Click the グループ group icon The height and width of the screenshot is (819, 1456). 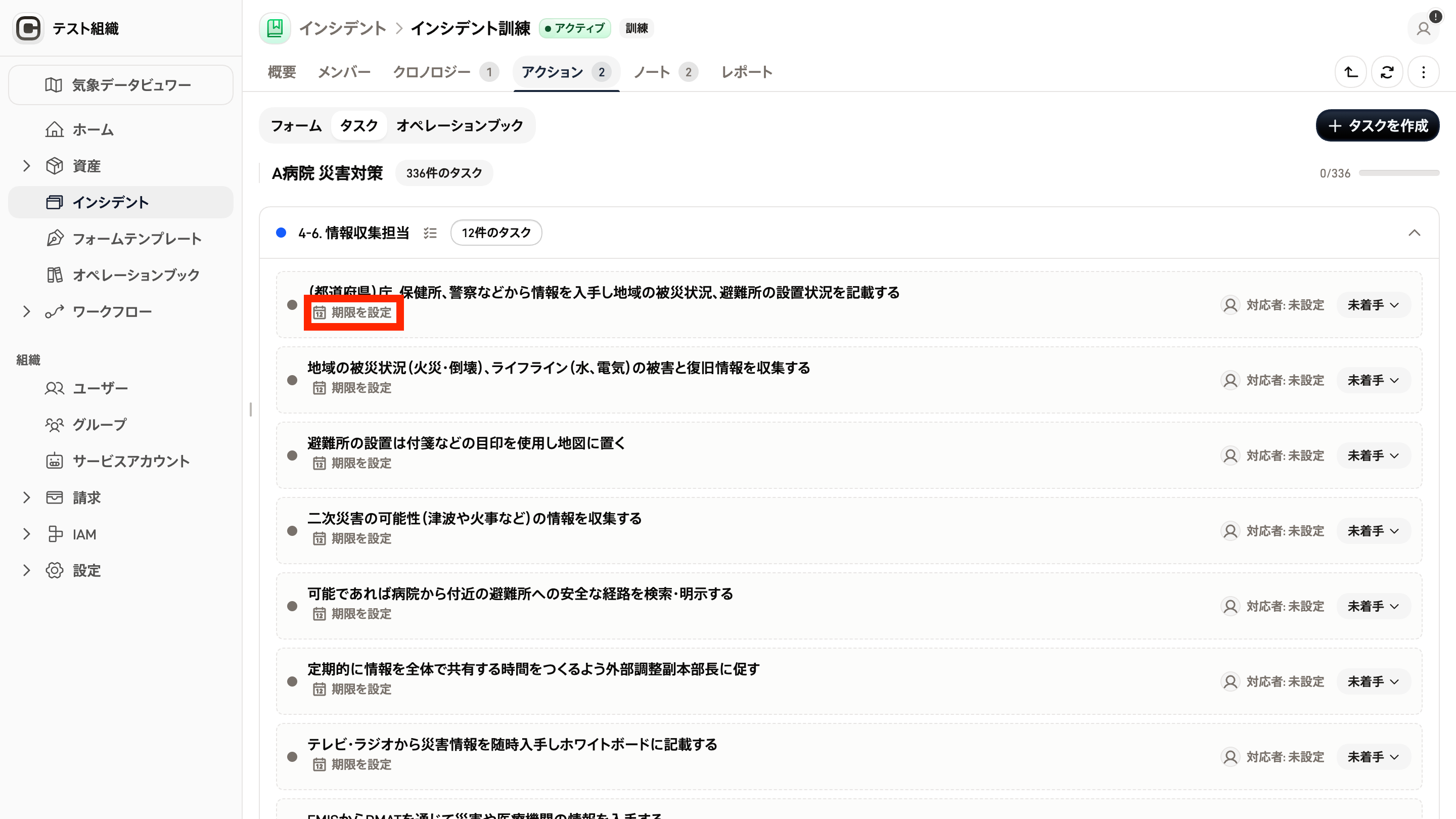54,425
